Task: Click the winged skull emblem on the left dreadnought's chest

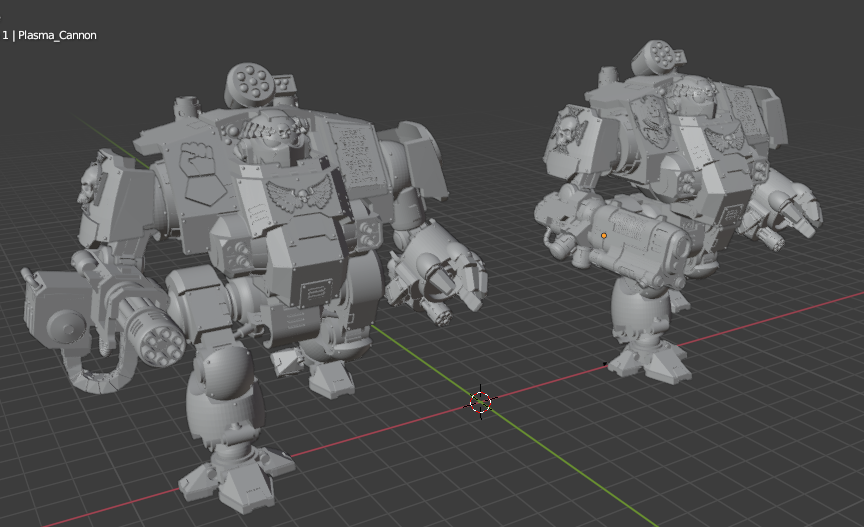Action: [x=300, y=195]
